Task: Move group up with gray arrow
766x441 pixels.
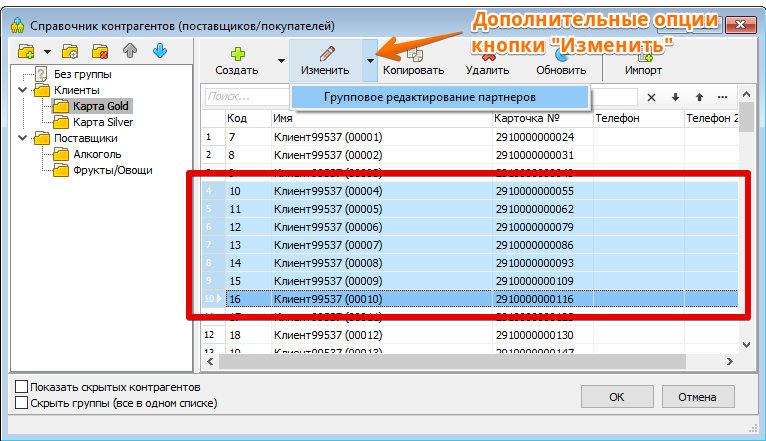Action: point(128,51)
